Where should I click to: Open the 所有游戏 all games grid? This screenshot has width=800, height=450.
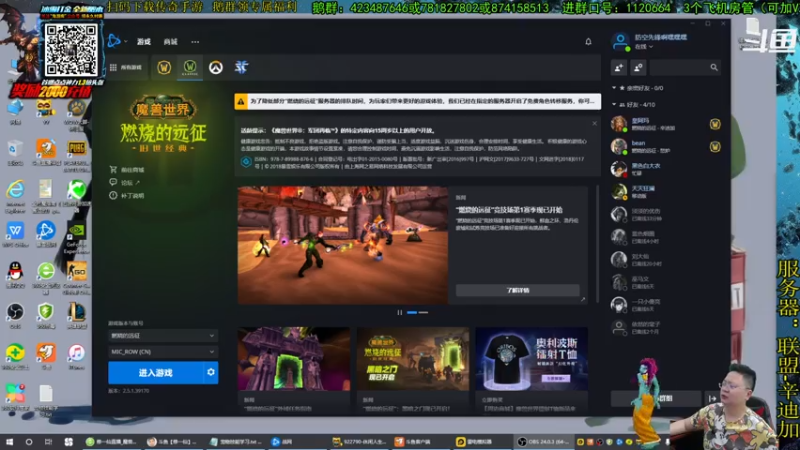pos(126,67)
